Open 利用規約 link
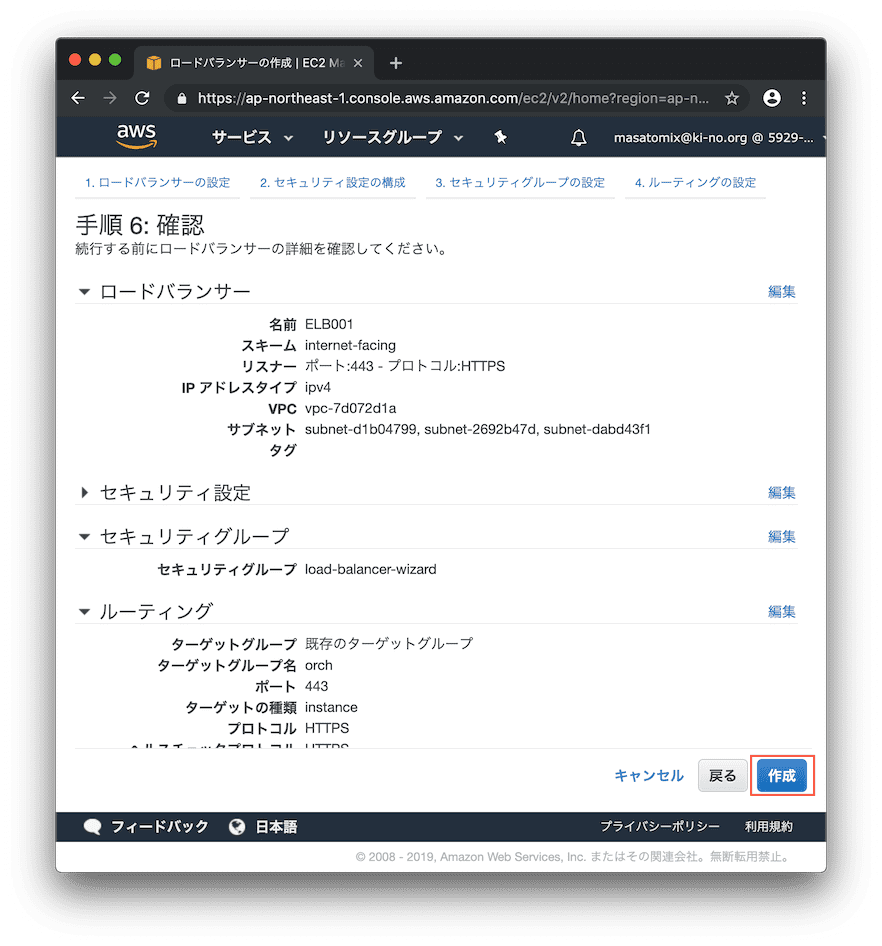This screenshot has height=946, width=882. tap(769, 827)
